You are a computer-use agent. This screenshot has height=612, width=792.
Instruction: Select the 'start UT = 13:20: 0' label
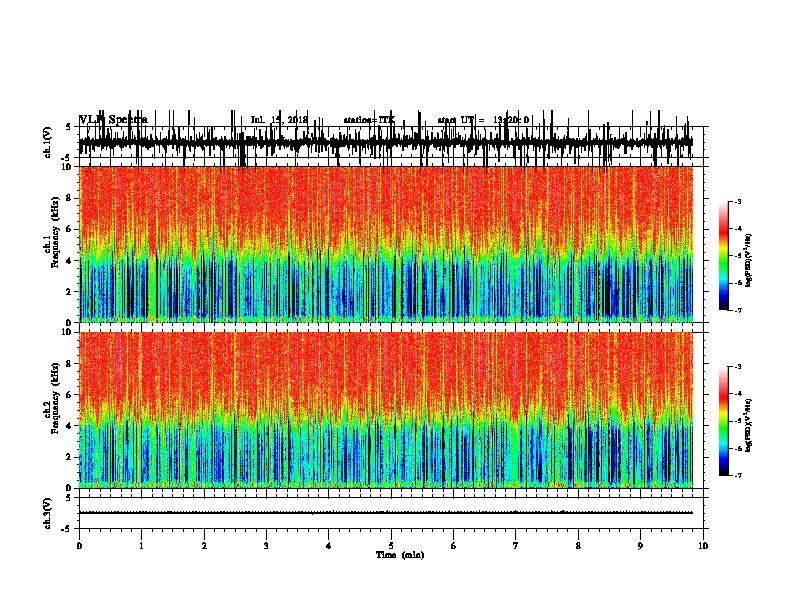tap(483, 120)
